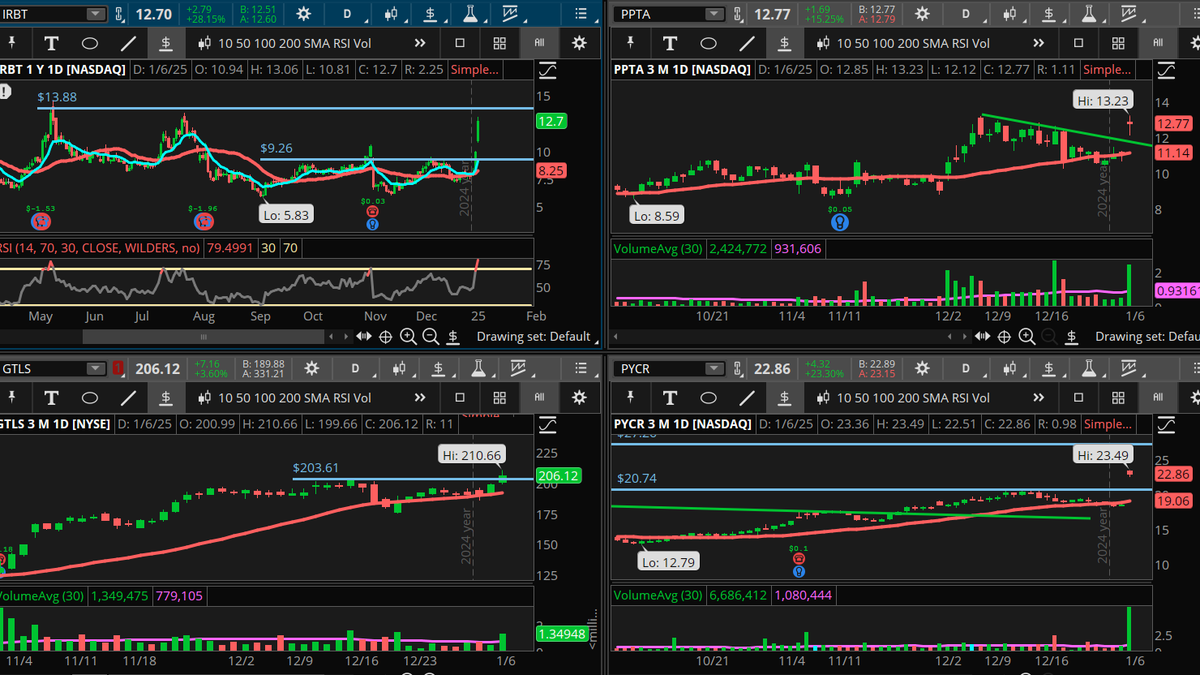
Task: Toggle the pin drawing tool in GTLS toolbar
Action: point(14,397)
